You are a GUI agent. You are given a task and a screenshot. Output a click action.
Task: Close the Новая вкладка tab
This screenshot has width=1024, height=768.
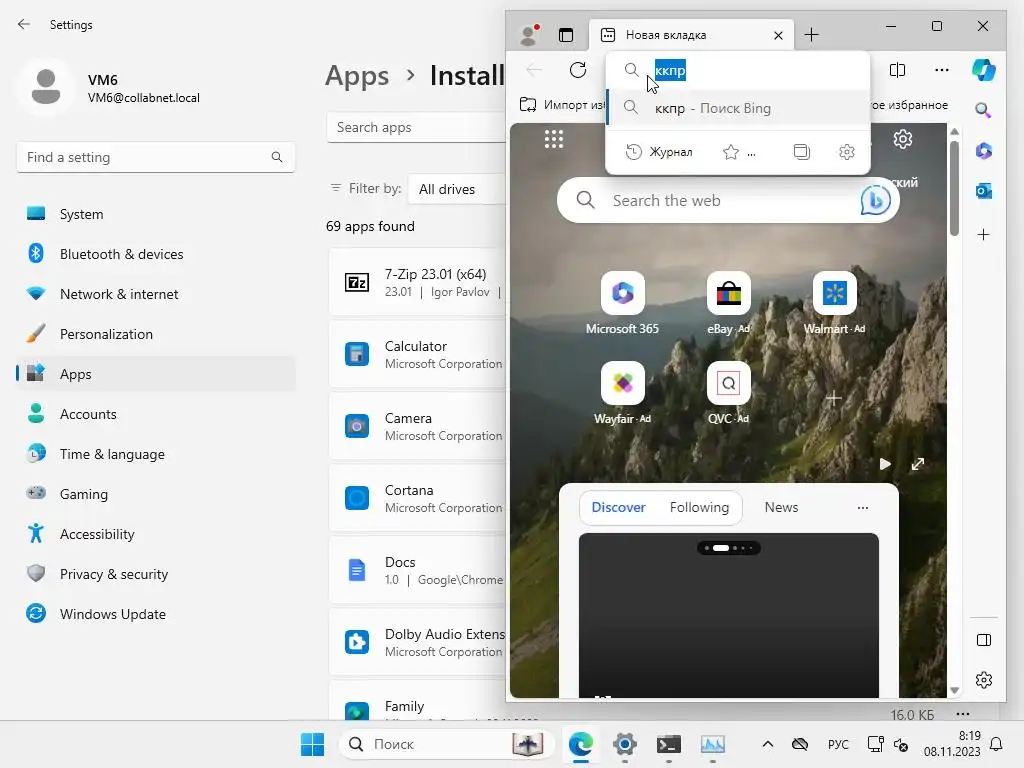point(778,35)
